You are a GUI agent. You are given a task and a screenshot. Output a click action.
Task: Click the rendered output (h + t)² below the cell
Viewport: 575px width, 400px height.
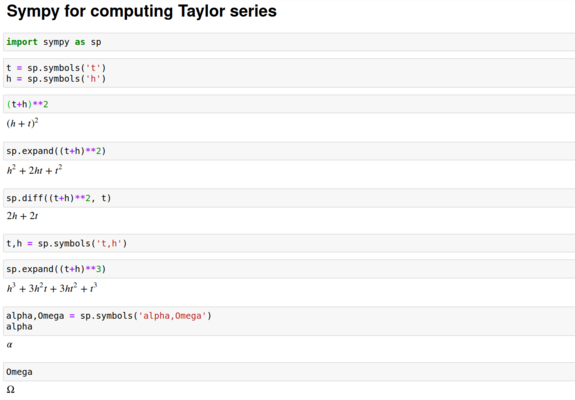22,123
